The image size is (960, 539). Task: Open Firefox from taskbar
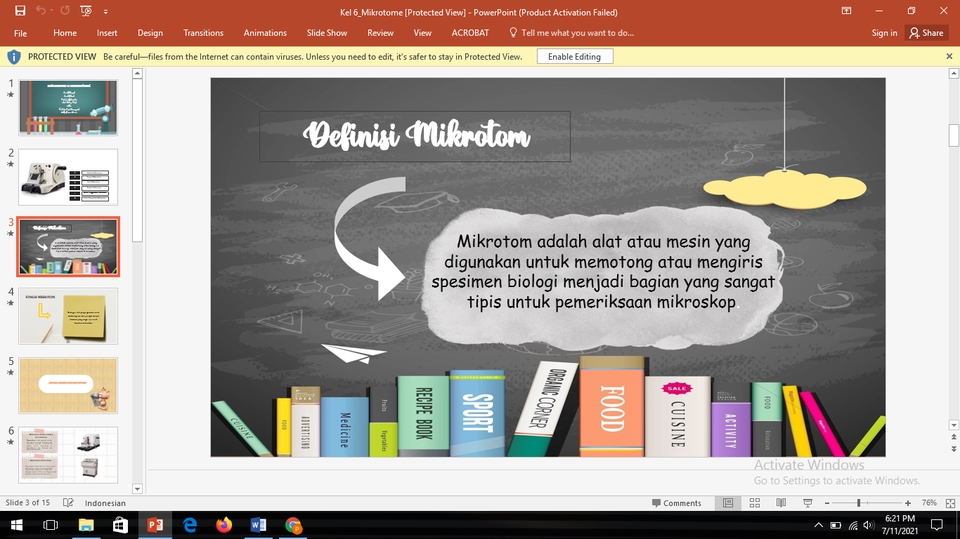click(224, 525)
